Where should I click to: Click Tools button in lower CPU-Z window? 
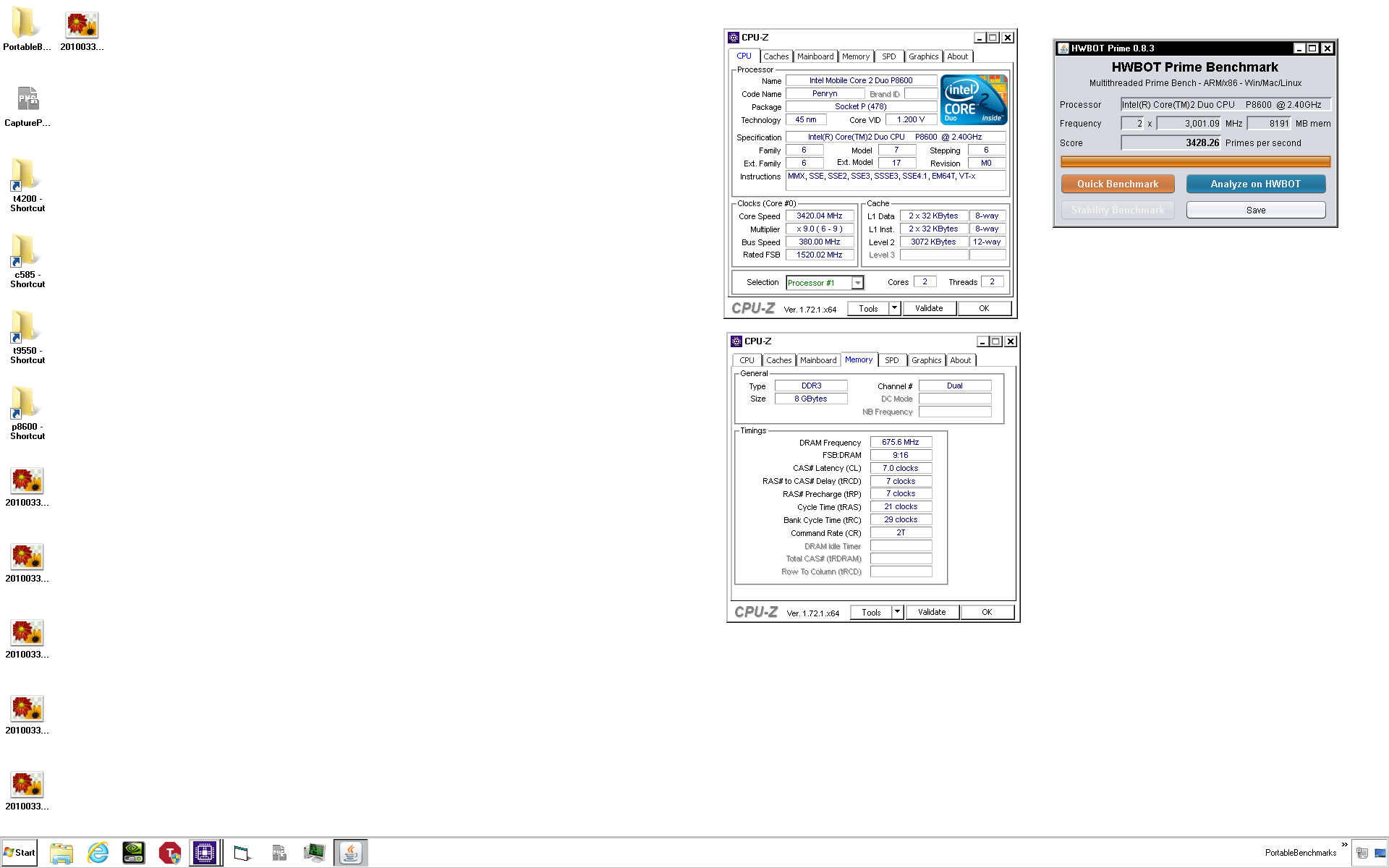[871, 612]
